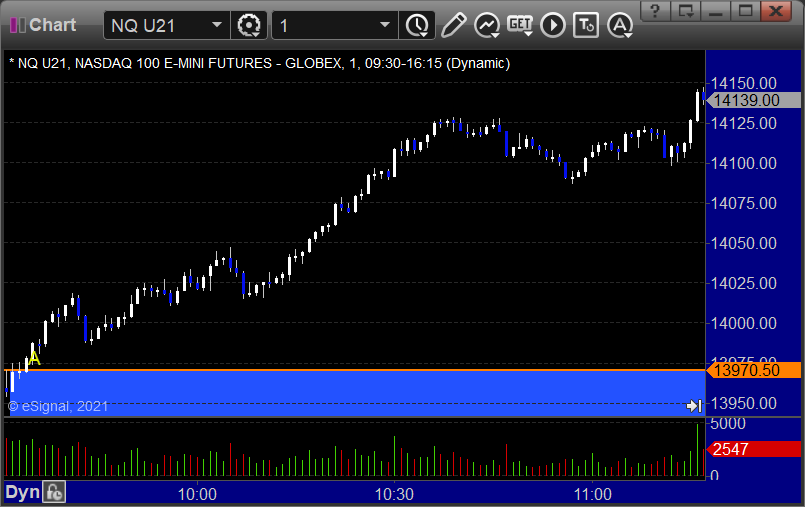Click the 10:00 time axis label

[197, 494]
